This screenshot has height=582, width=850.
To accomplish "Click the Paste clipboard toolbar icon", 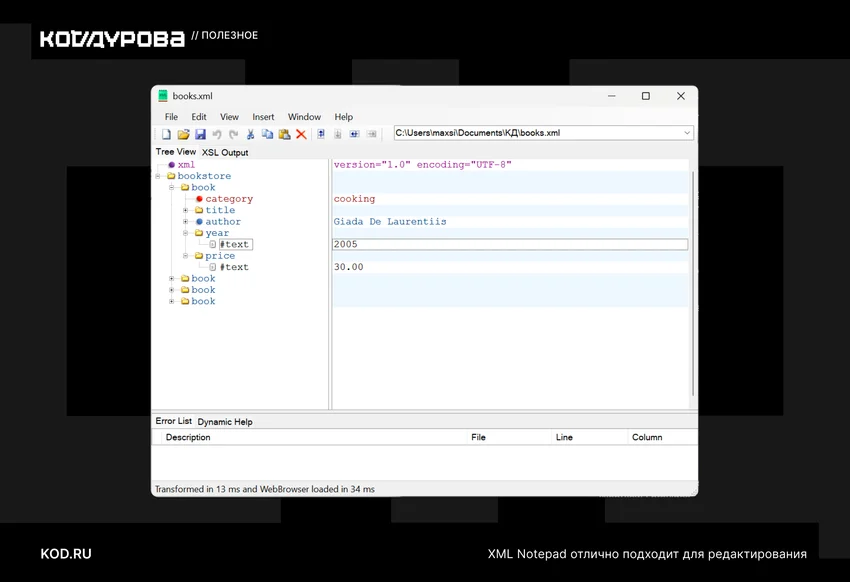I will [x=284, y=134].
